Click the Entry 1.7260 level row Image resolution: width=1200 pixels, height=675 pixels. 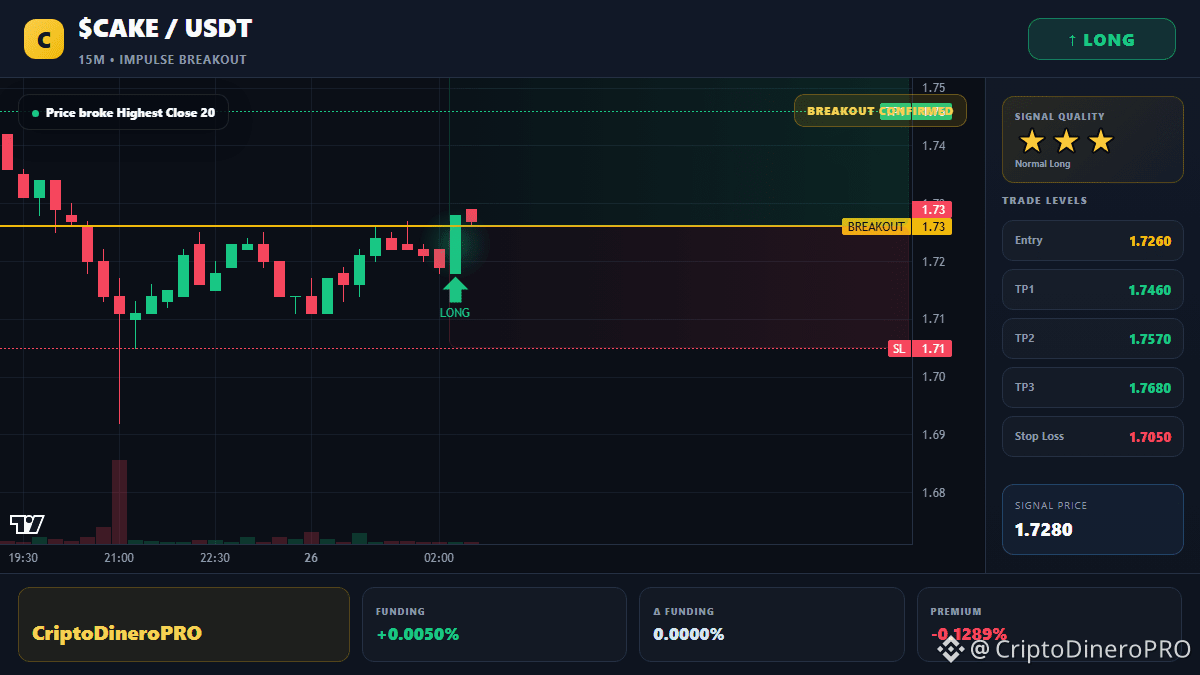(x=1093, y=240)
